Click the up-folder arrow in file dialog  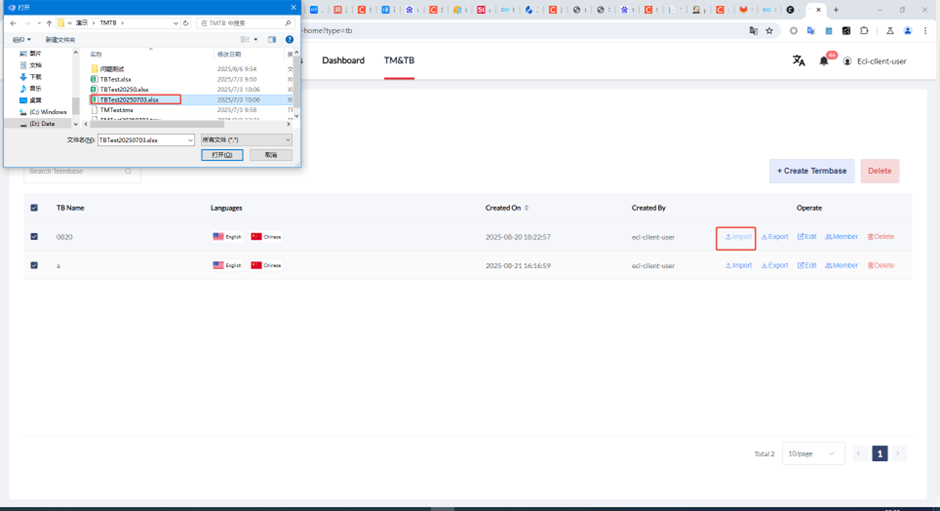tap(49, 22)
